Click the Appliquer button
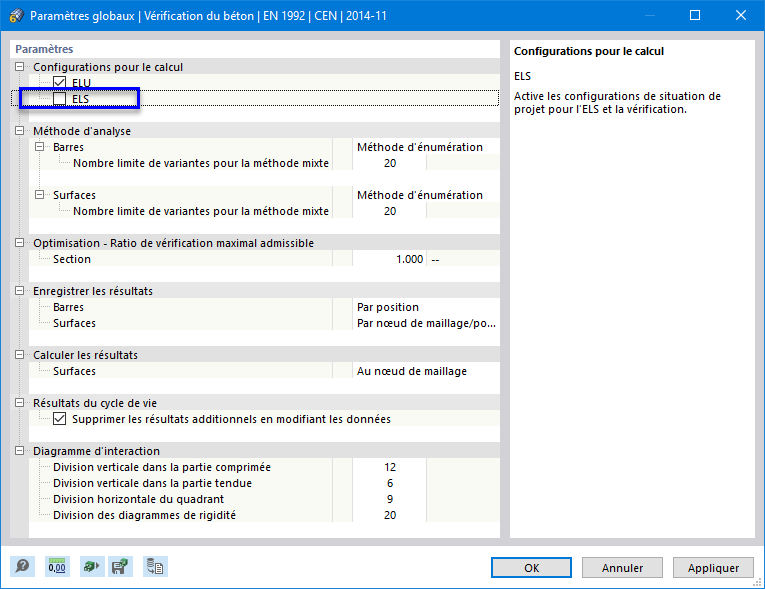Viewport: 765px width, 589px height. pyautogui.click(x=713, y=568)
